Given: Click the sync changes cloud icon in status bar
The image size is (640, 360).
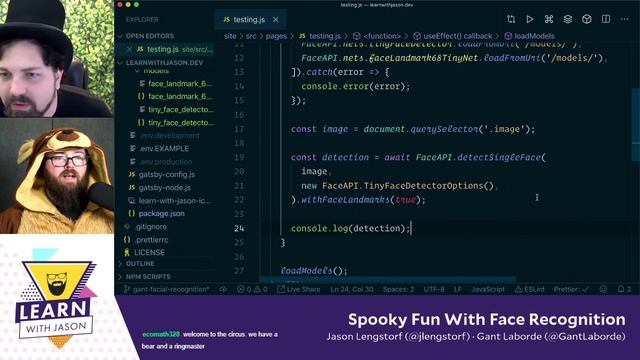Looking at the screenshot, I should coord(223,289).
